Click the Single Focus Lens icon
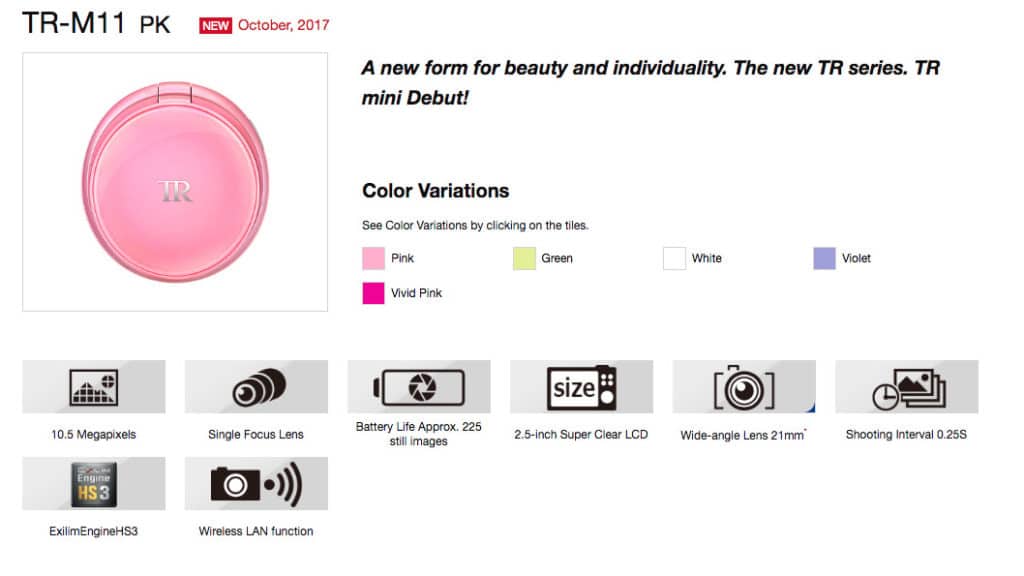The height and width of the screenshot is (576, 1024). point(256,387)
